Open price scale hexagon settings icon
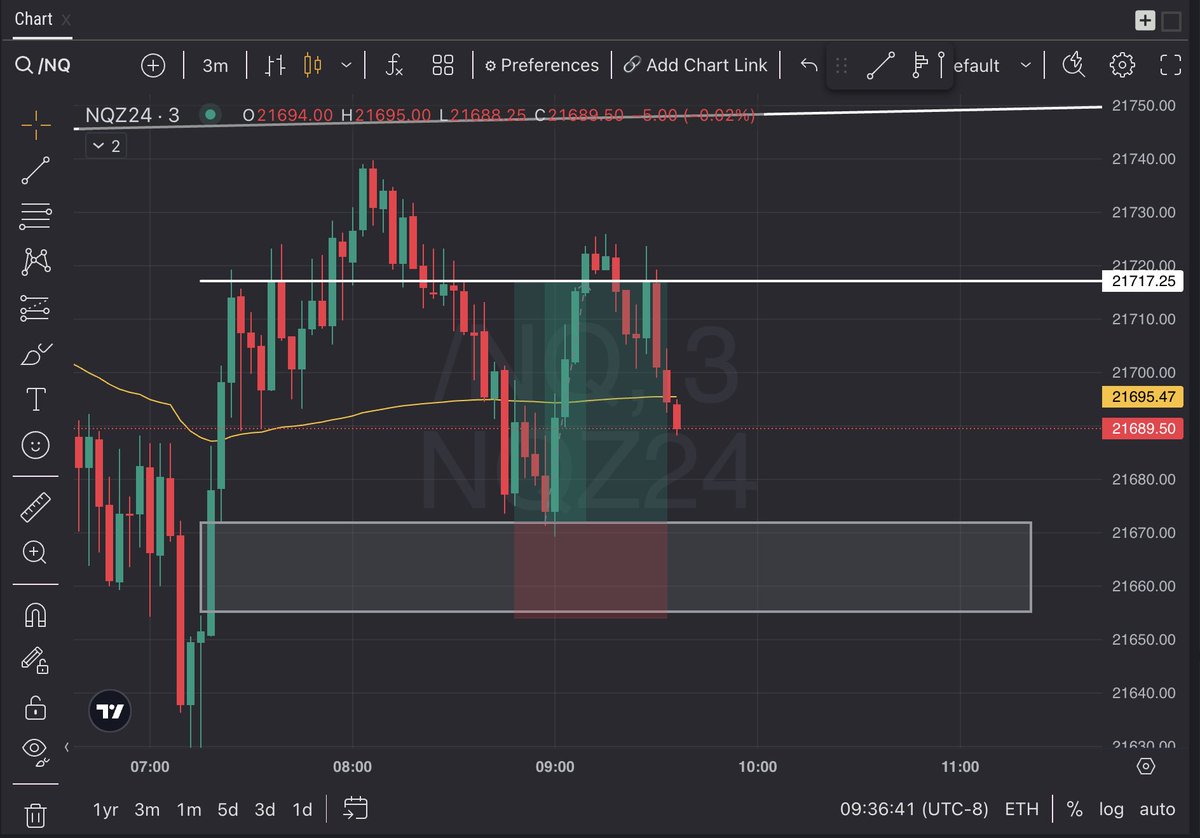Screen dimensions: 1200x838 click(1146, 766)
